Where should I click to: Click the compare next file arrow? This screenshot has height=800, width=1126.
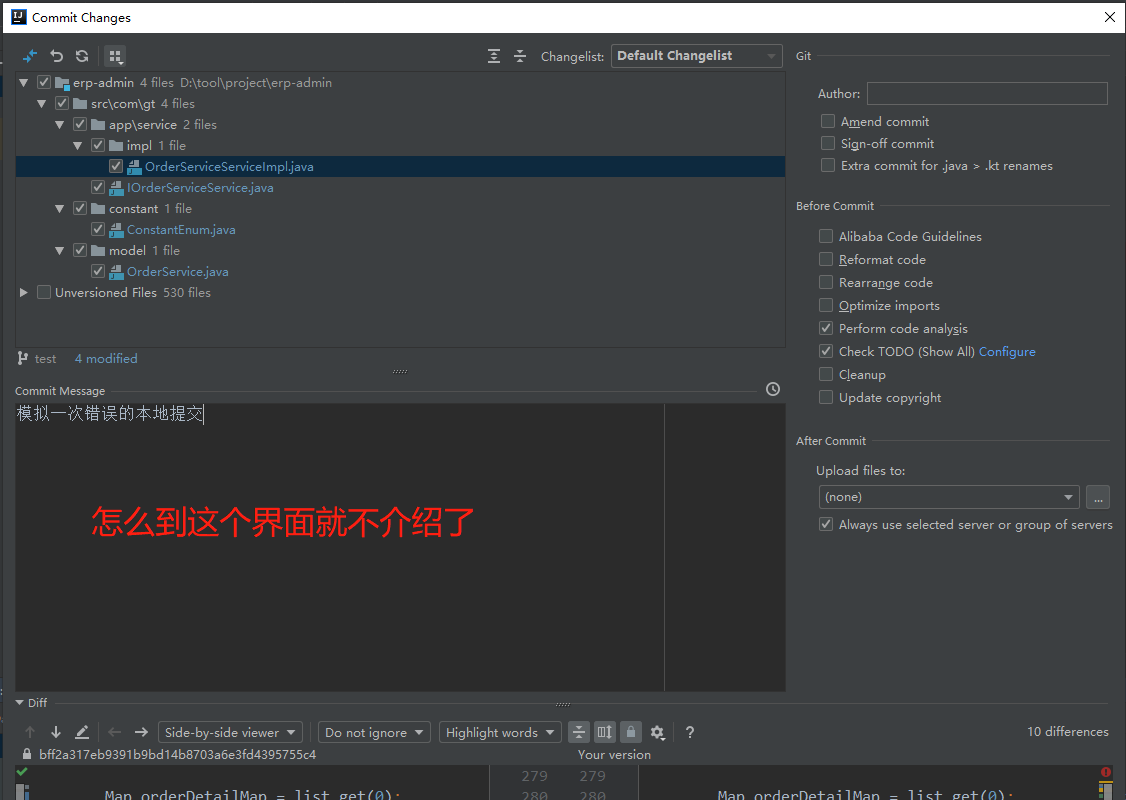pos(141,732)
